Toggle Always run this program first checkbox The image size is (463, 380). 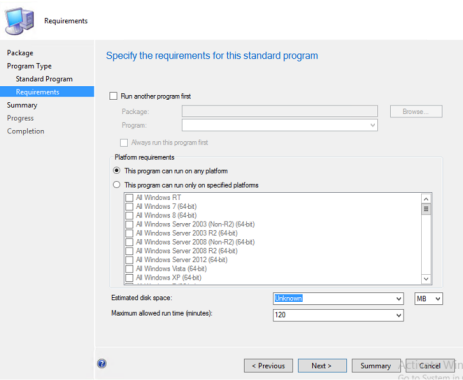coord(124,143)
